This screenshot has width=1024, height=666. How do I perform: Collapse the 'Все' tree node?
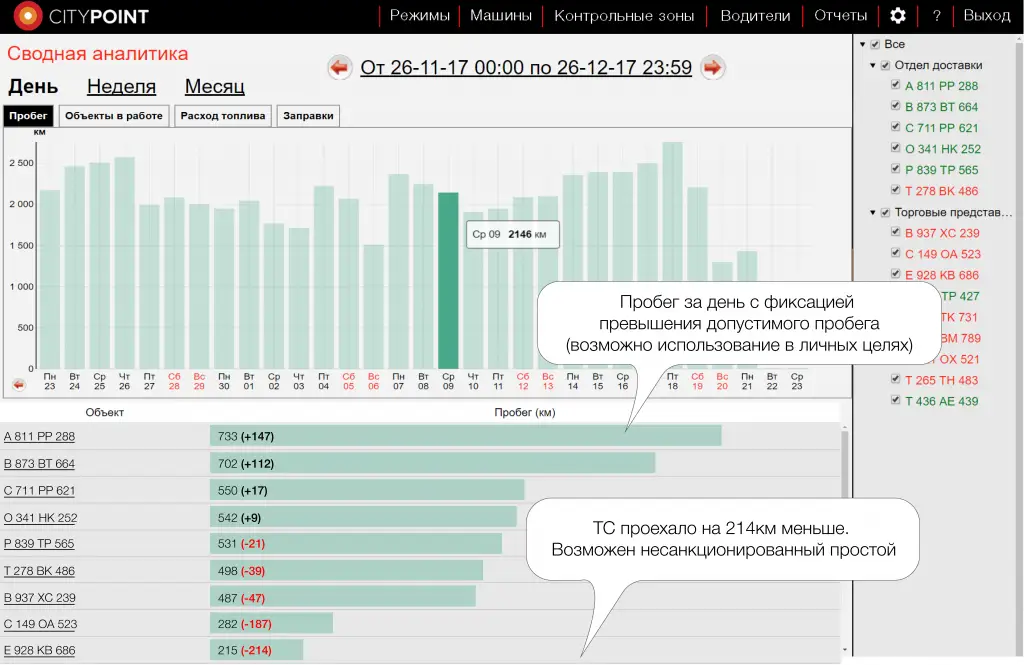(863, 45)
